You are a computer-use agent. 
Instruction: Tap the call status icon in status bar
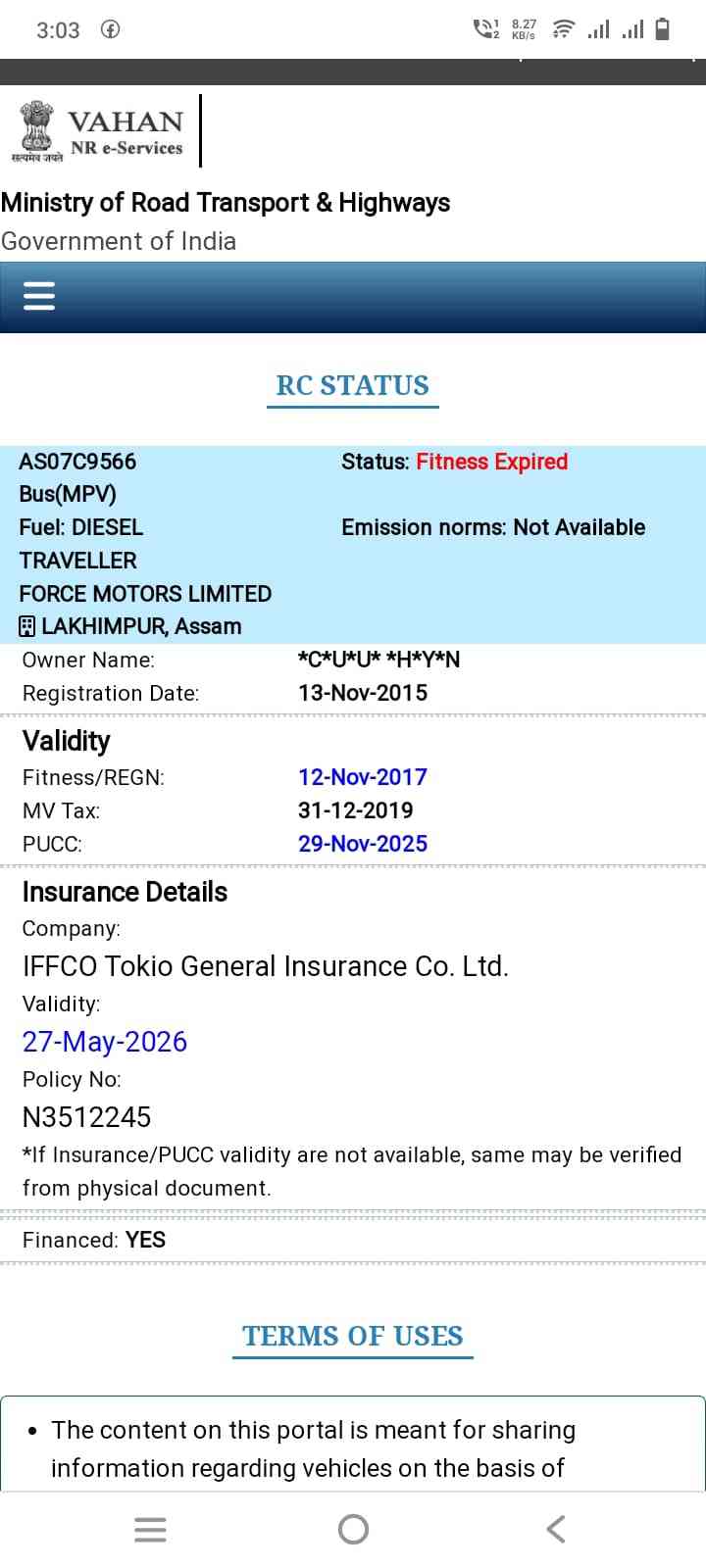(485, 29)
